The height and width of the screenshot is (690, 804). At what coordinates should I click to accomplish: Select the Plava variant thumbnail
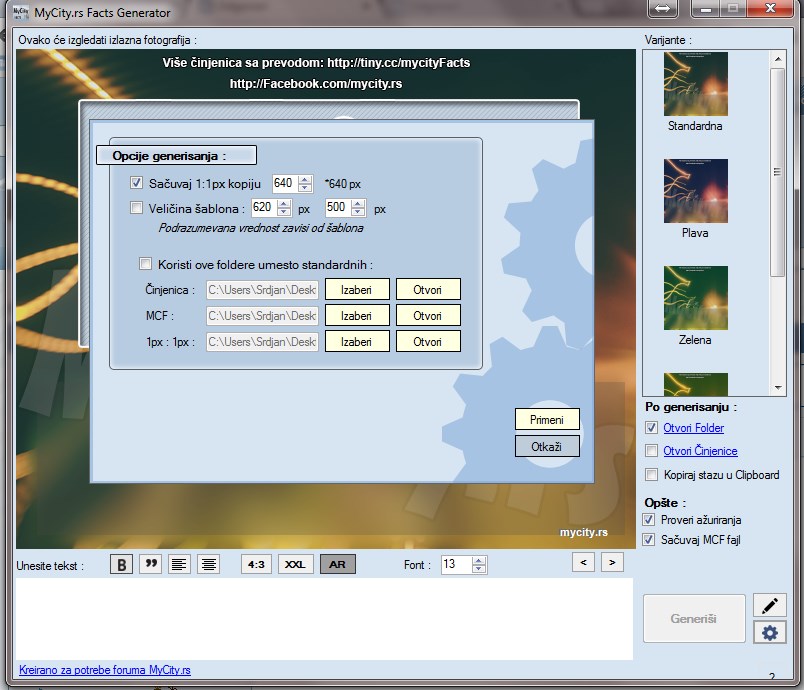[696, 191]
